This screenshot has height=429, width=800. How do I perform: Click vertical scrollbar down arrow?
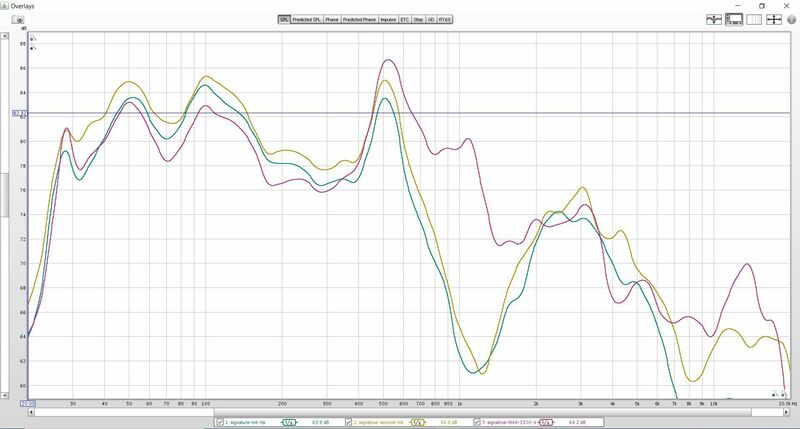(x=4, y=395)
